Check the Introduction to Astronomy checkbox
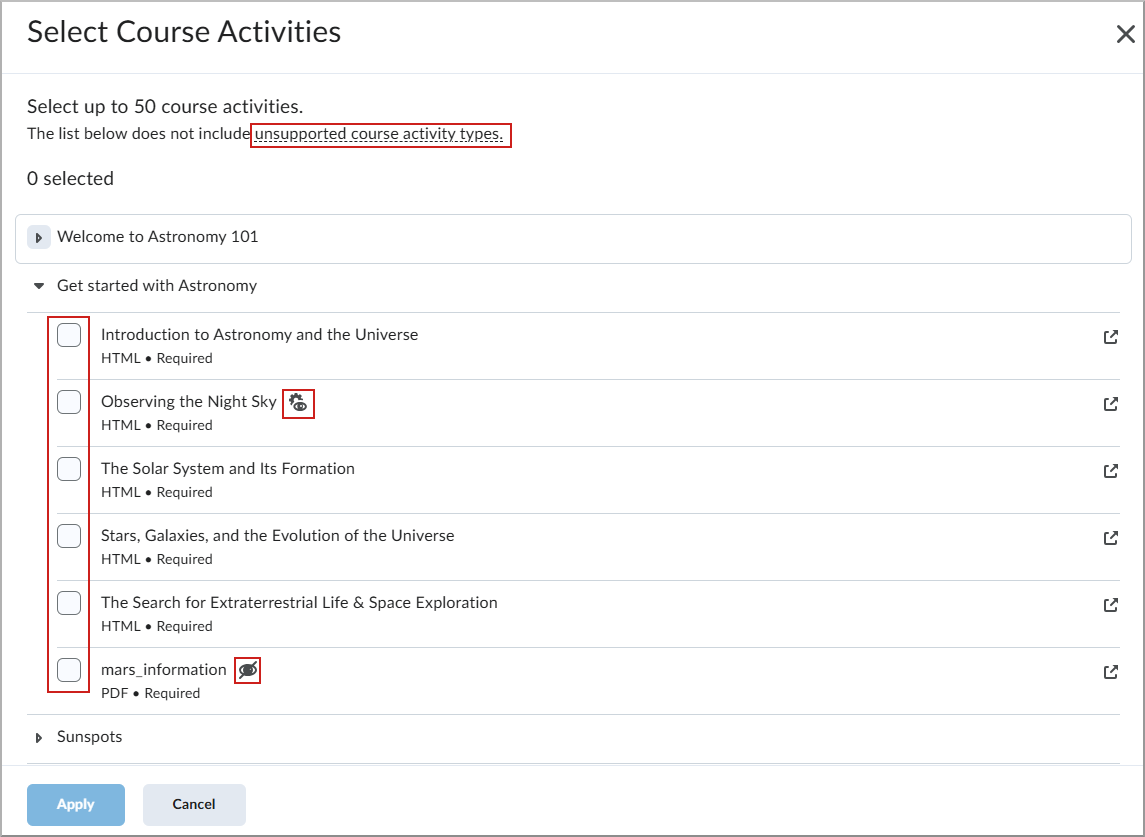The image size is (1145, 837). pyautogui.click(x=69, y=334)
